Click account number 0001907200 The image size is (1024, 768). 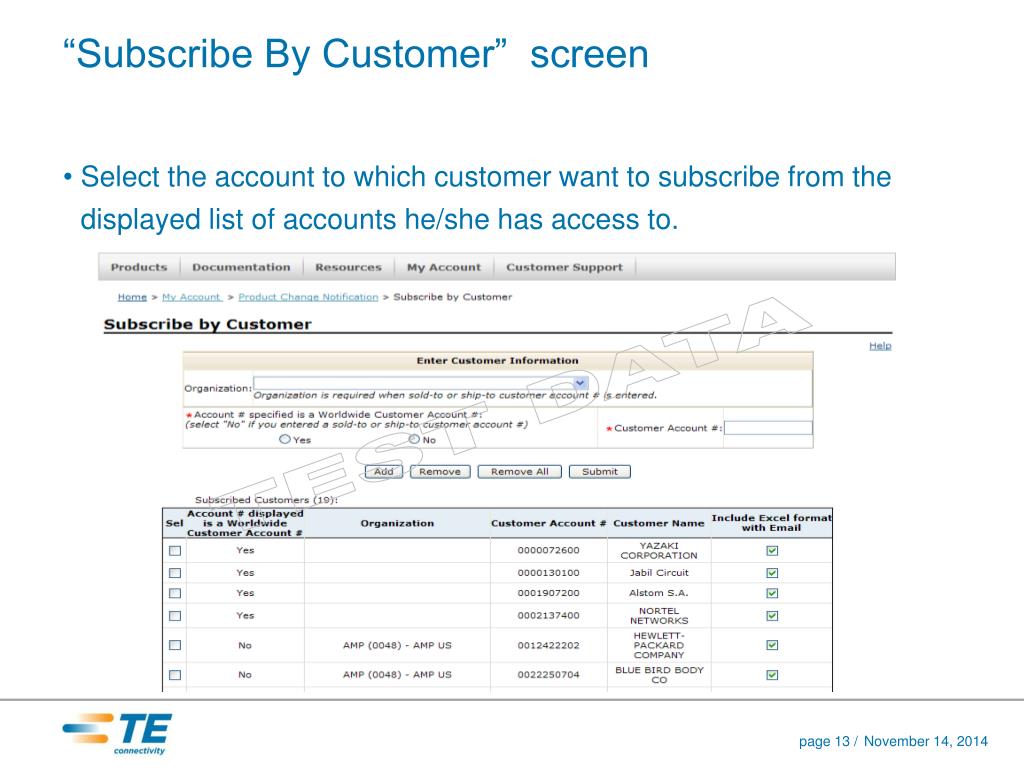click(549, 593)
